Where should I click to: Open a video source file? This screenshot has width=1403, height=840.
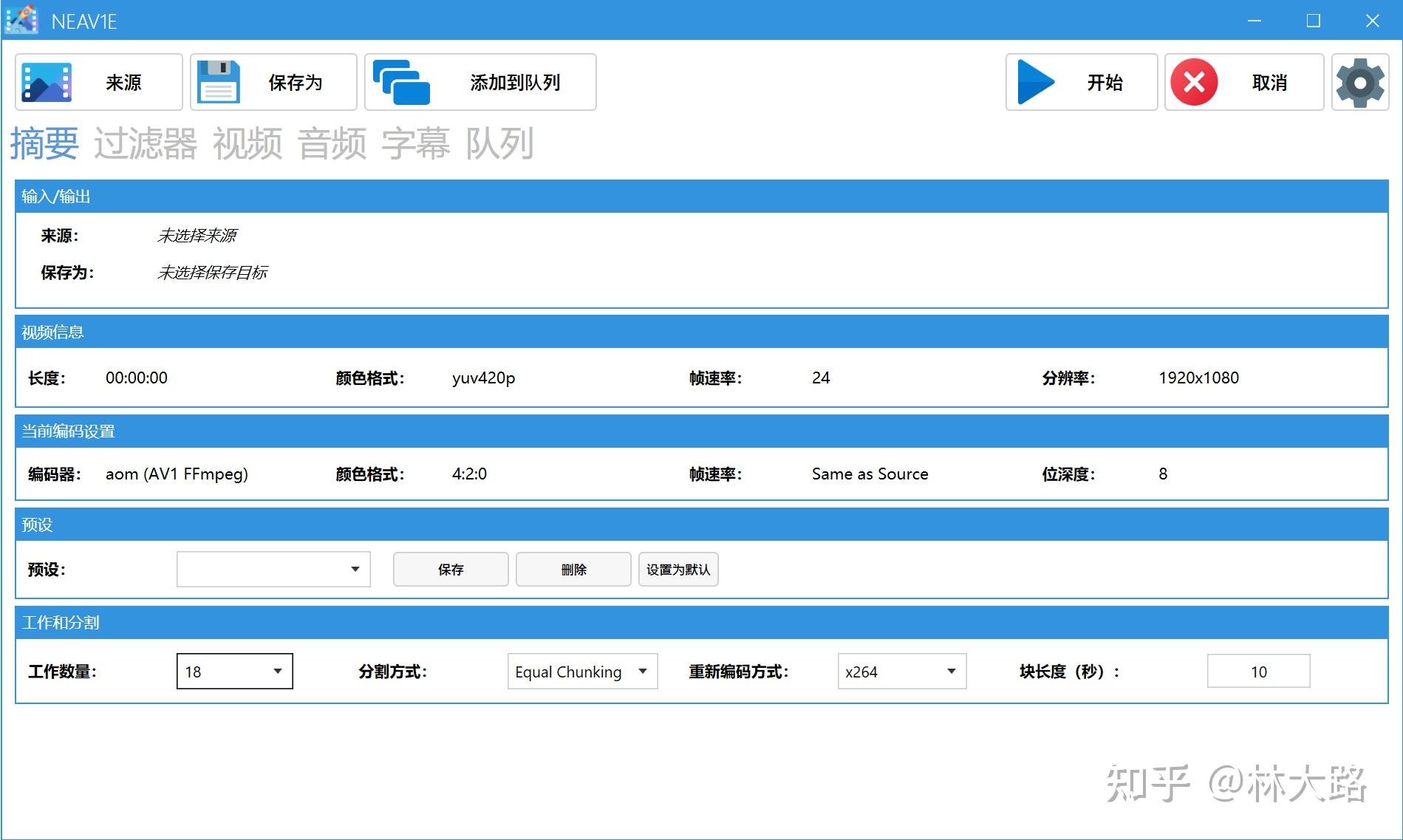point(96,82)
